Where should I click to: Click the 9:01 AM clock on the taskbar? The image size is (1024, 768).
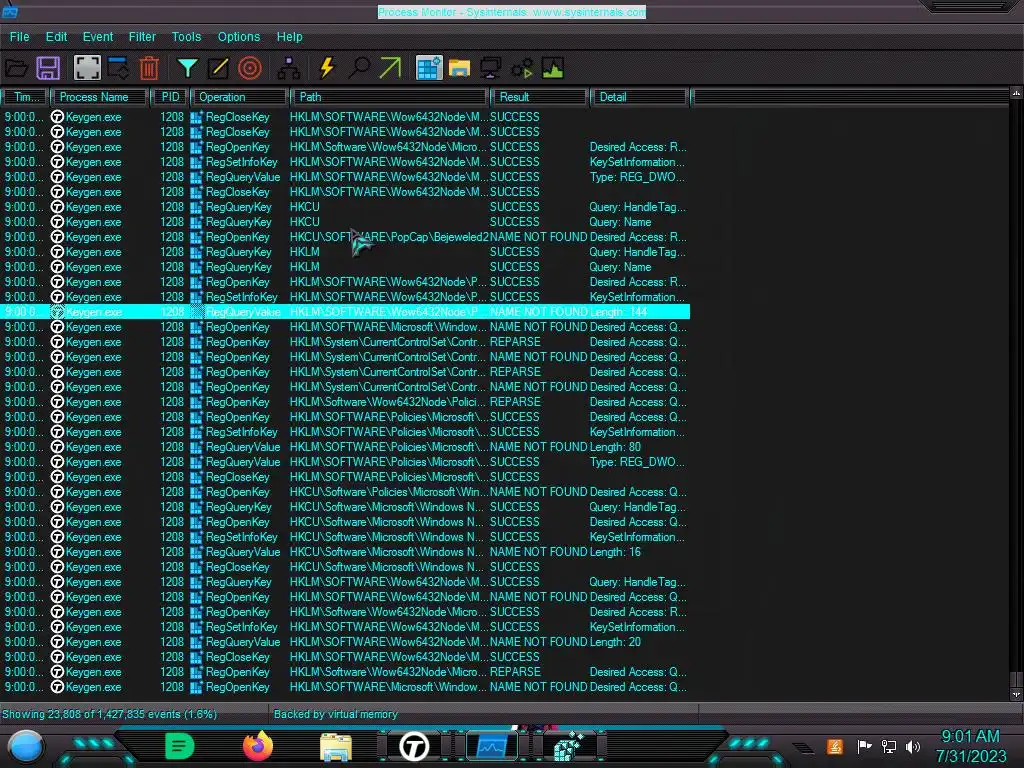coord(970,737)
